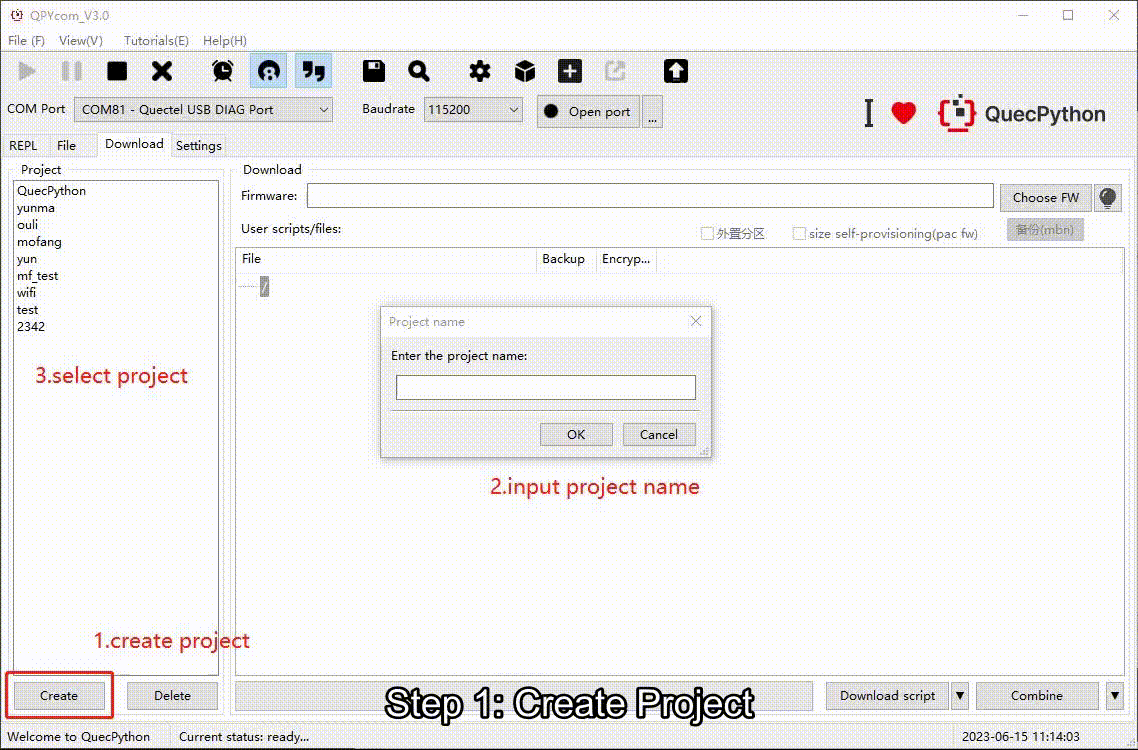
Task: Click the lightbulb icon beside Choose FW
Action: tap(1106, 197)
